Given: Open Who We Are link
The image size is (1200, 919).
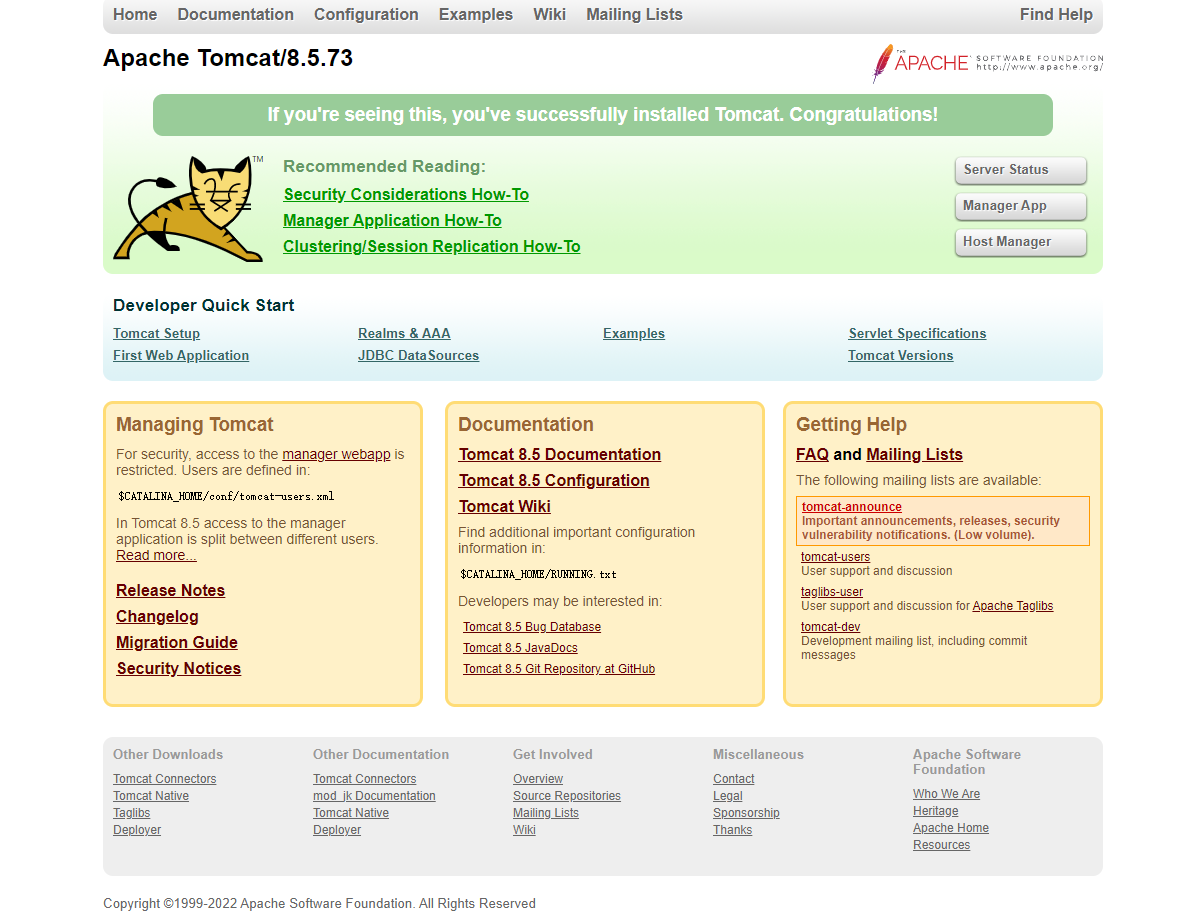Looking at the screenshot, I should point(946,794).
